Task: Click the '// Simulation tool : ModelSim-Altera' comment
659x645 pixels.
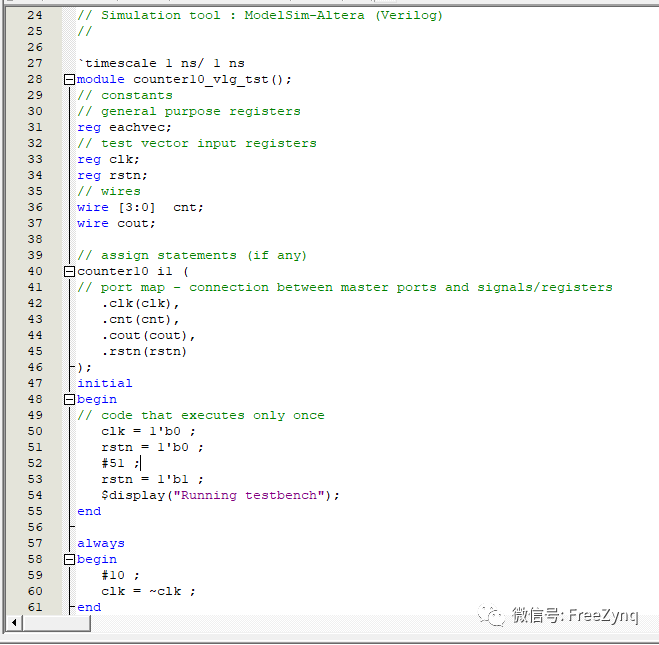Action: (x=260, y=16)
